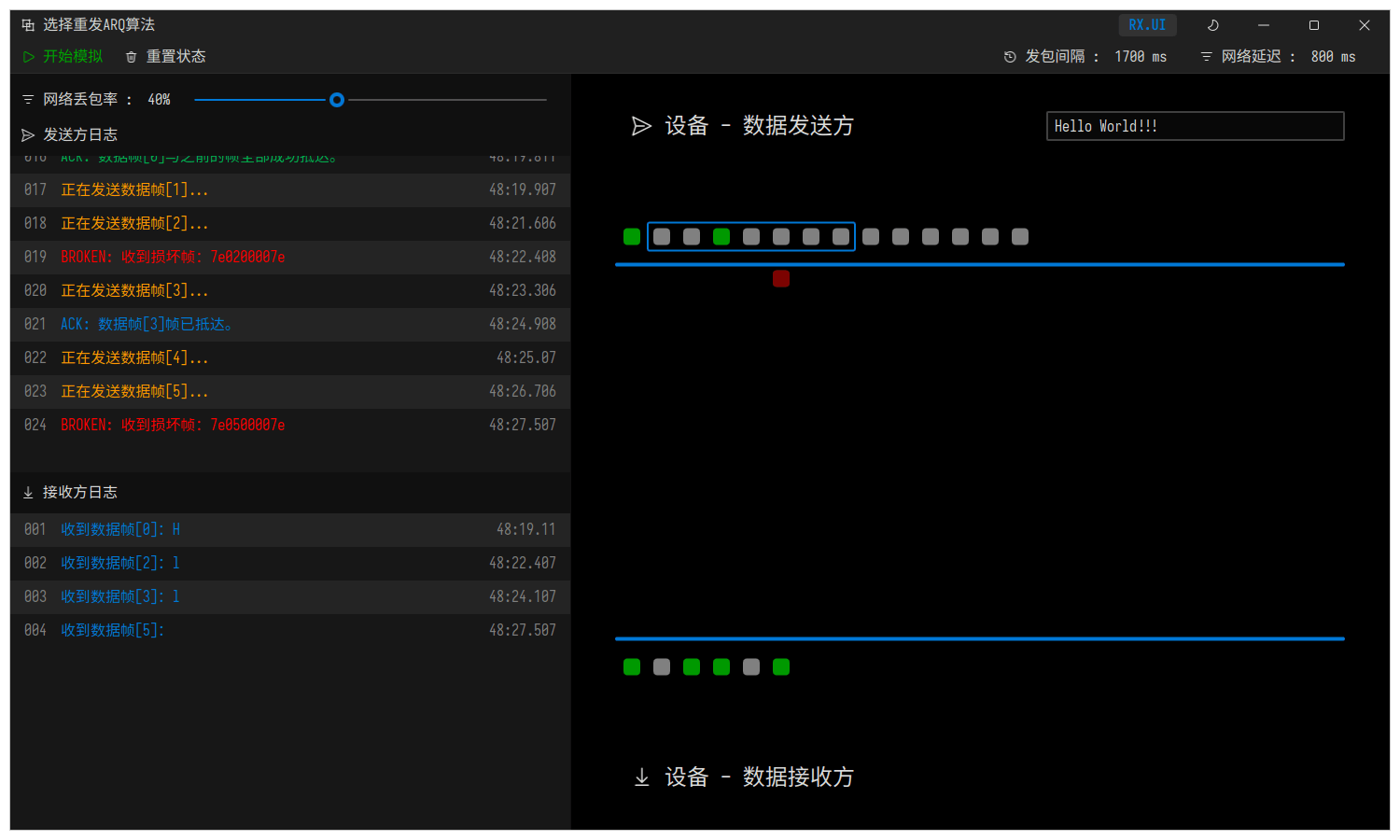Set the 发包间隔 value 1700 ms
Viewport: 1400px width, 840px height.
[1141, 57]
